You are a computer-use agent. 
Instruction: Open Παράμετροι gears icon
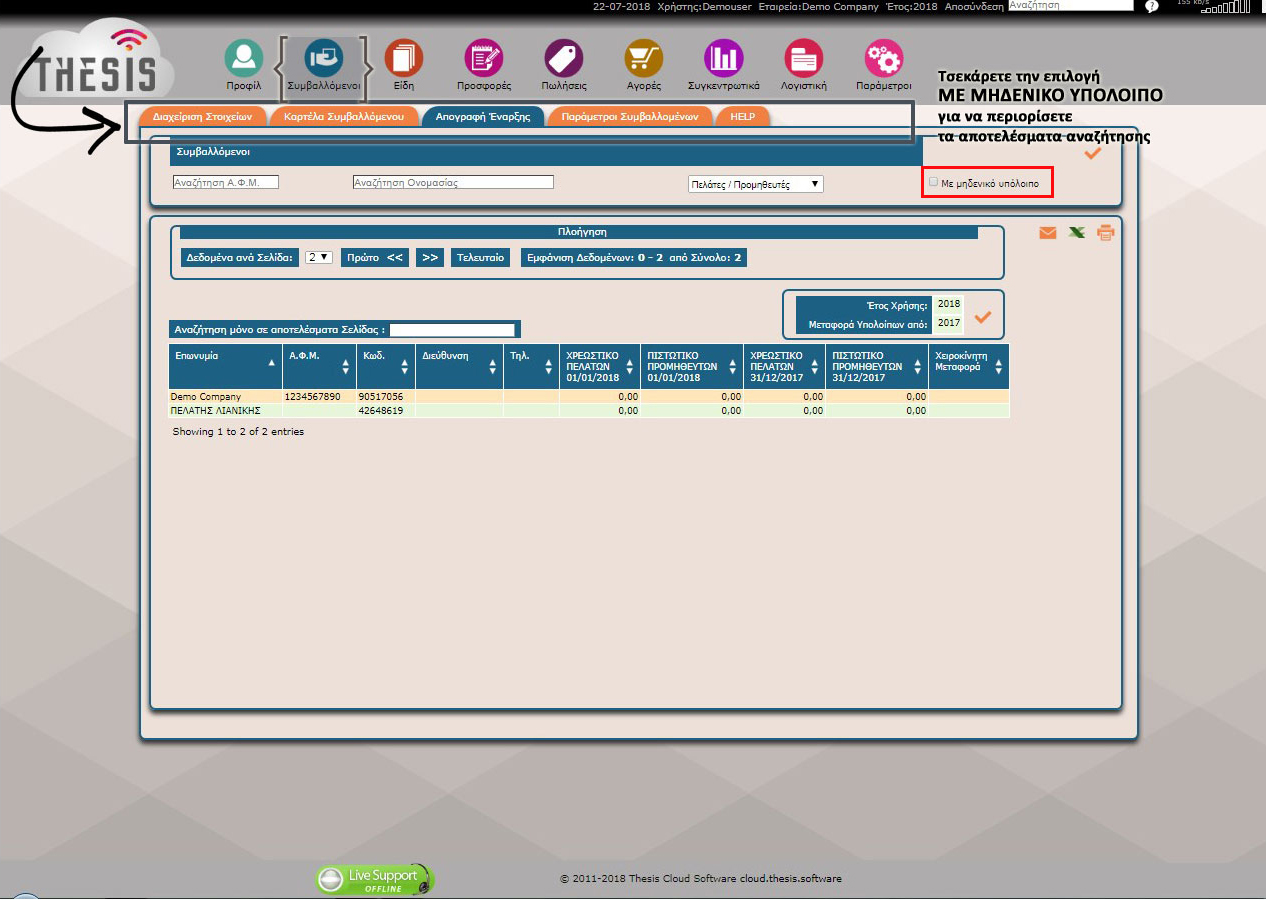point(883,58)
